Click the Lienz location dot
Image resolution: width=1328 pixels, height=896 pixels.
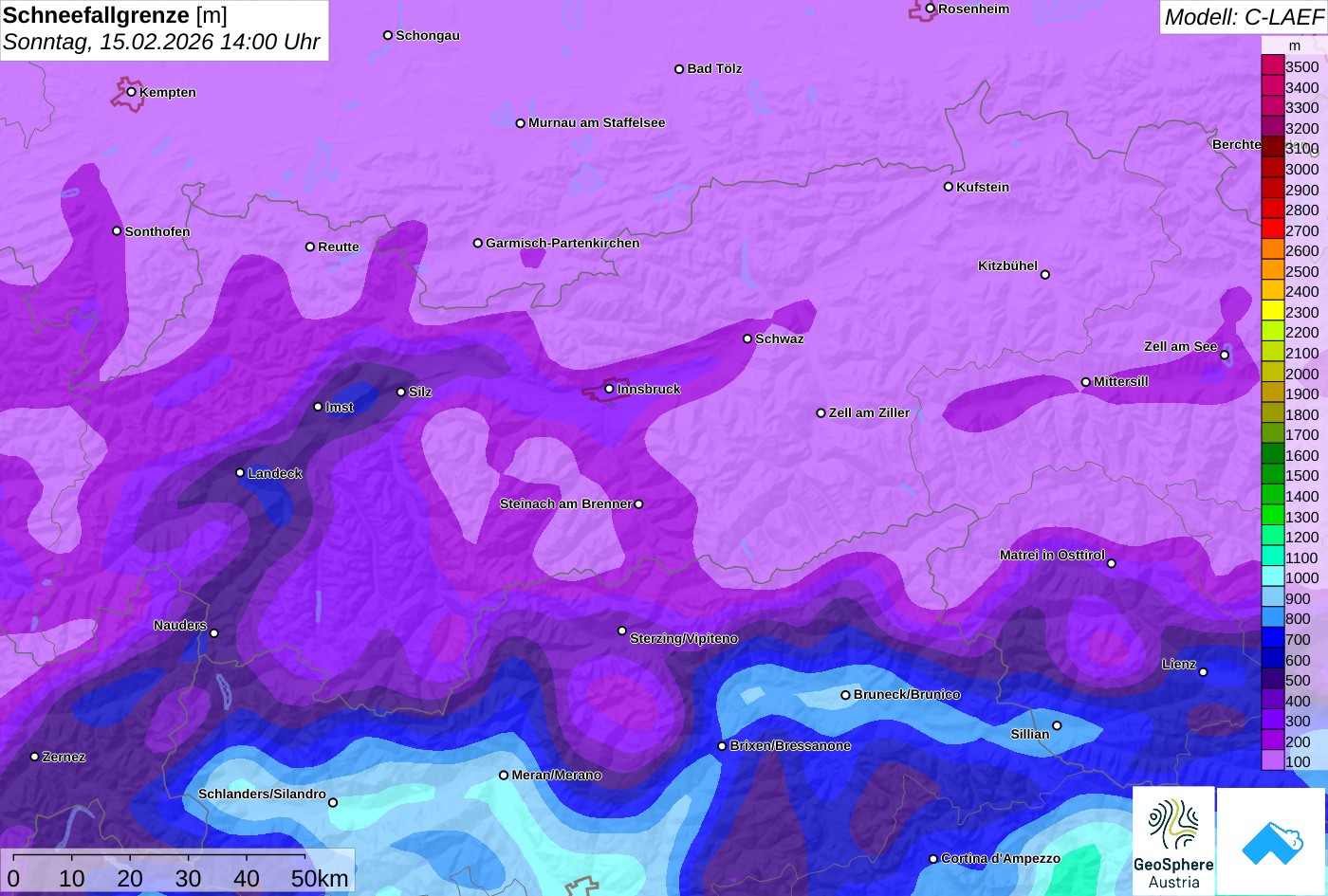pos(1203,672)
